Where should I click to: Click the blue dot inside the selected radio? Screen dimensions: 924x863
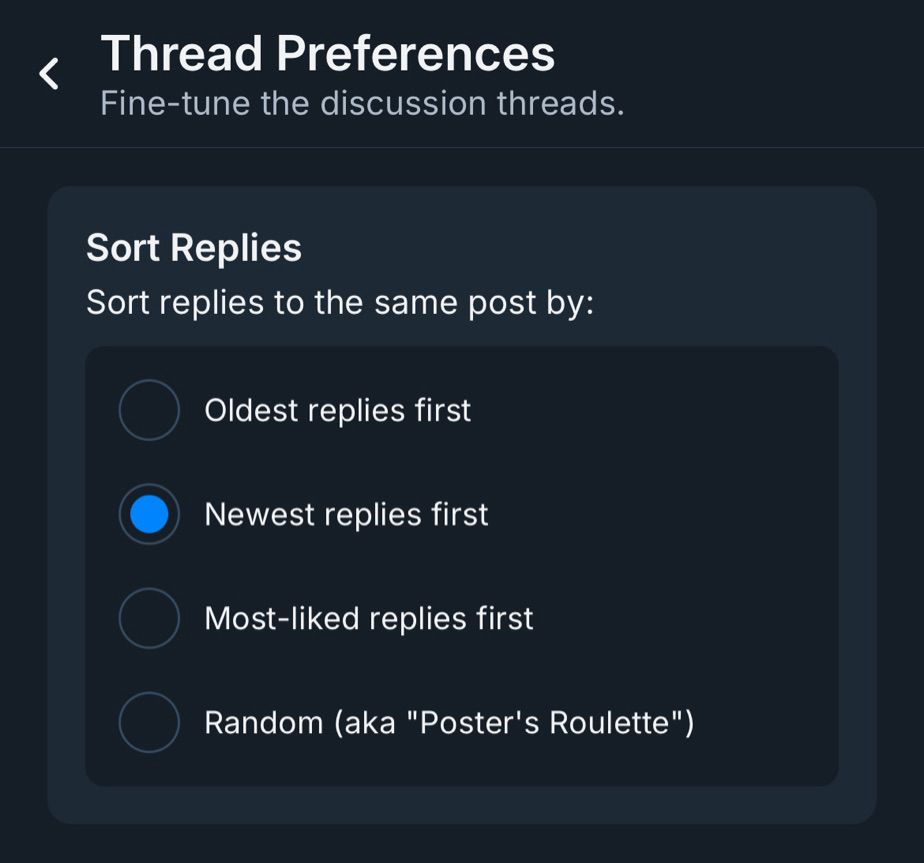(x=149, y=514)
